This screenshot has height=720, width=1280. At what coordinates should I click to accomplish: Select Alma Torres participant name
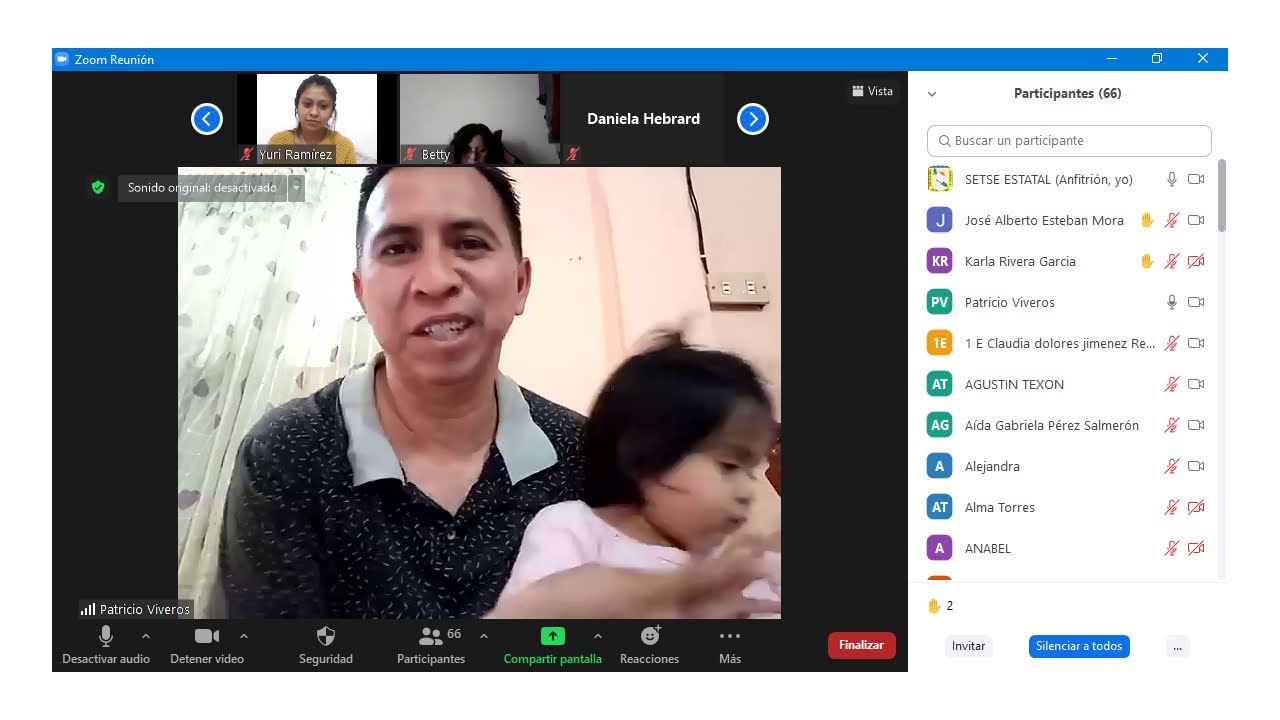tap(1000, 507)
